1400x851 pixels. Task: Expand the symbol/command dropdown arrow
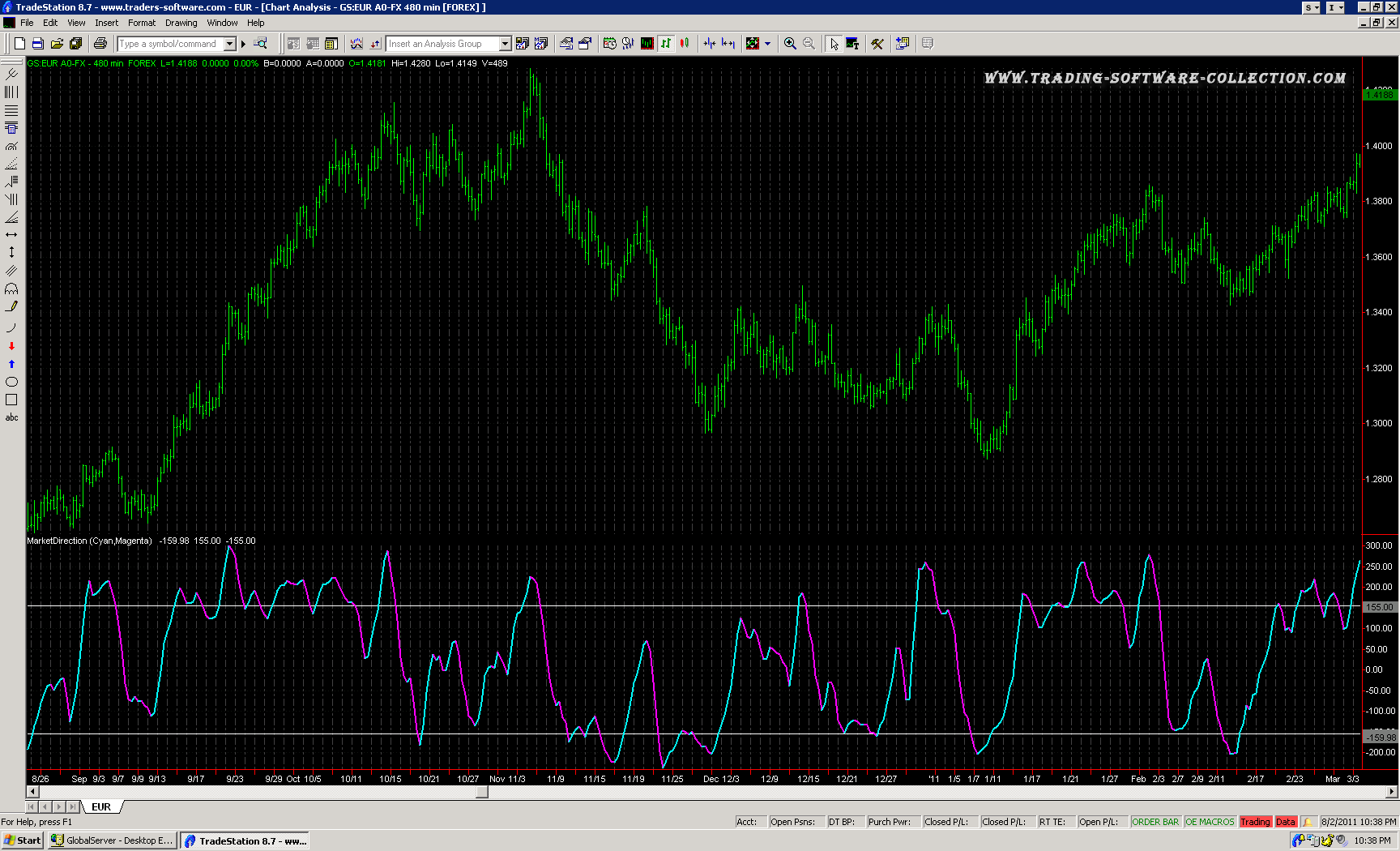tap(230, 44)
